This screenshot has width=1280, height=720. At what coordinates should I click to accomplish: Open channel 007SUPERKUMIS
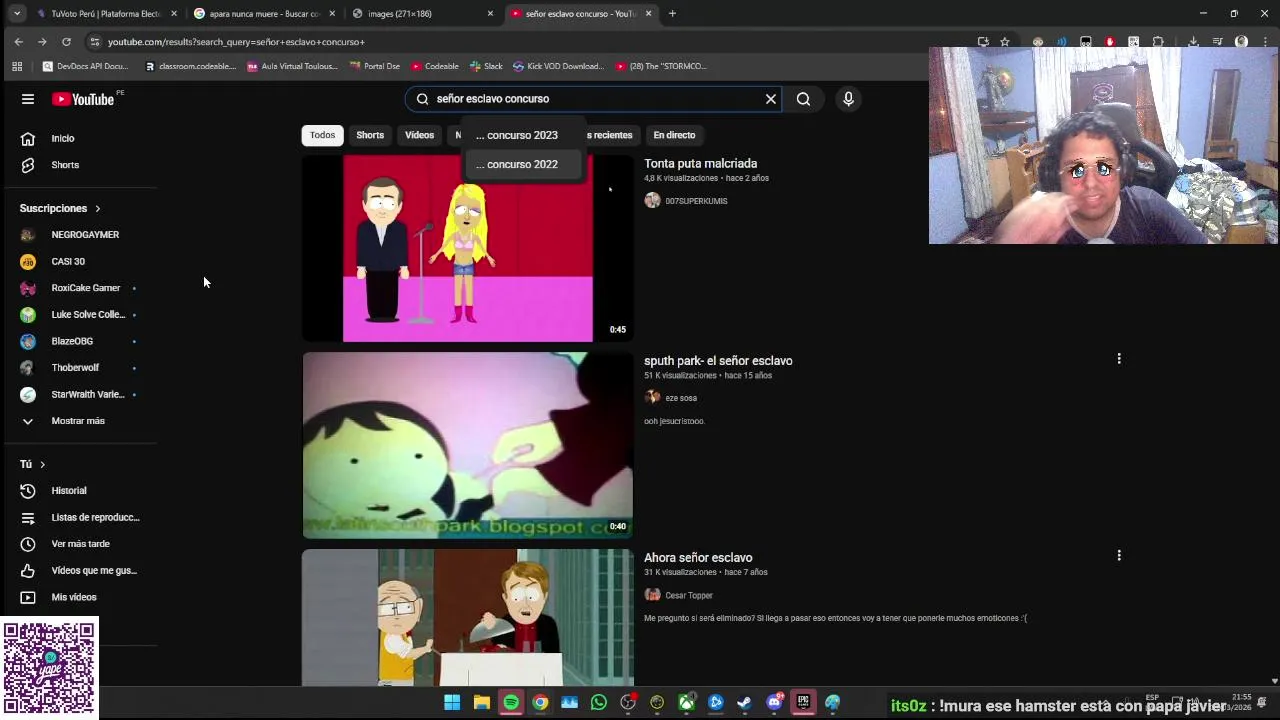pyautogui.click(x=696, y=201)
